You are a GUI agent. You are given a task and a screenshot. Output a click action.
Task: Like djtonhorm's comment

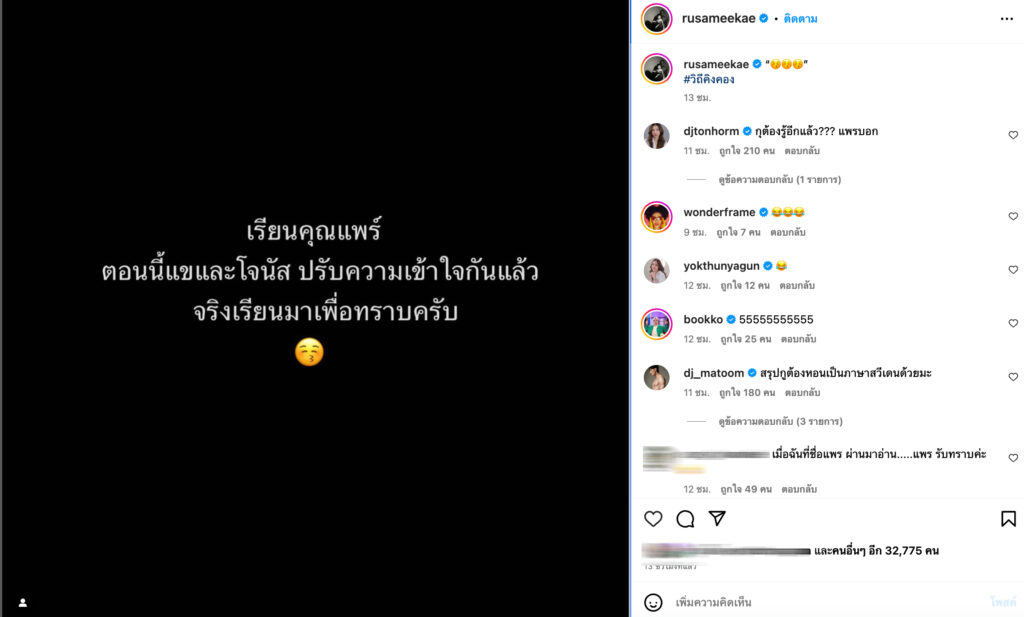(1013, 135)
